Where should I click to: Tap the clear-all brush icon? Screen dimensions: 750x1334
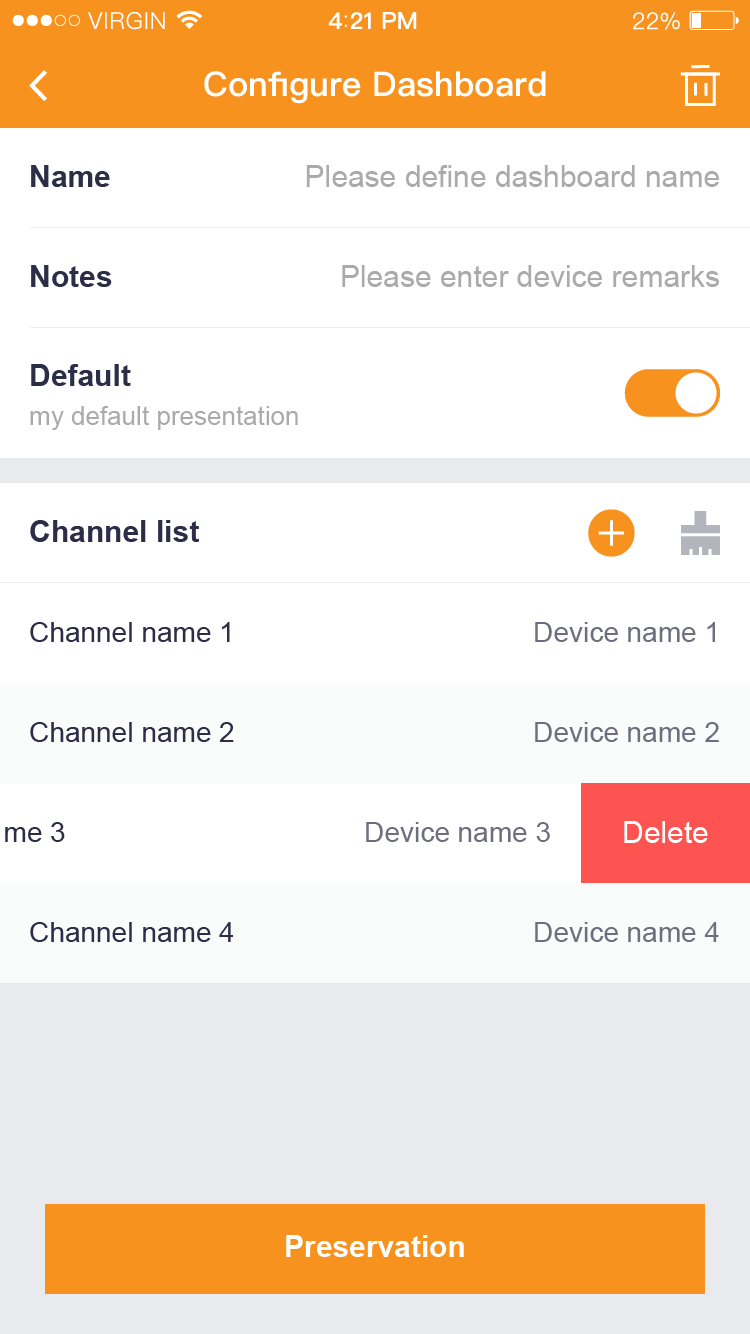700,533
